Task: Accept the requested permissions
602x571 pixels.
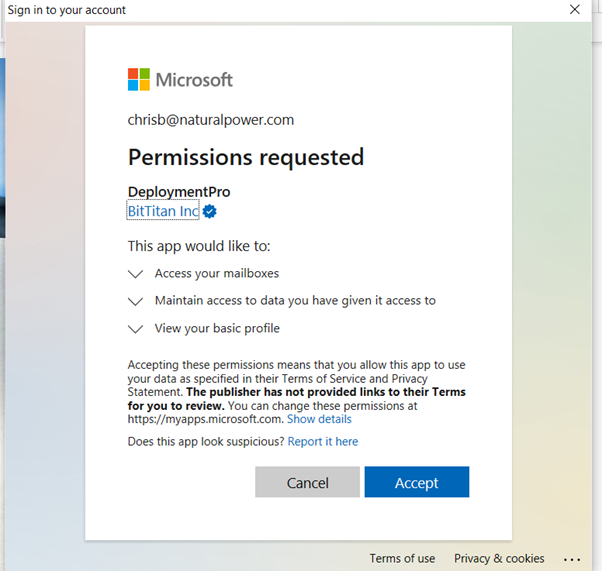Action: click(417, 482)
